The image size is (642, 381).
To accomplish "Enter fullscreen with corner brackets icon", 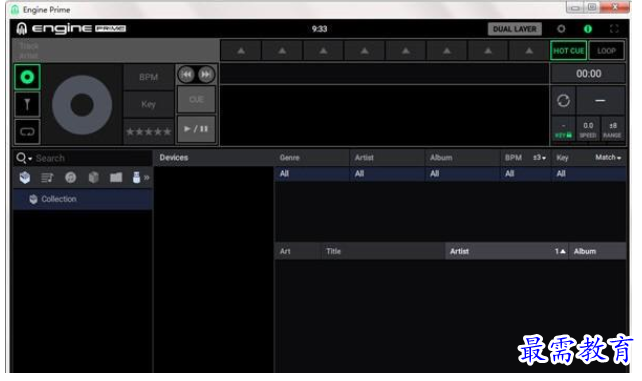I will tap(614, 29).
